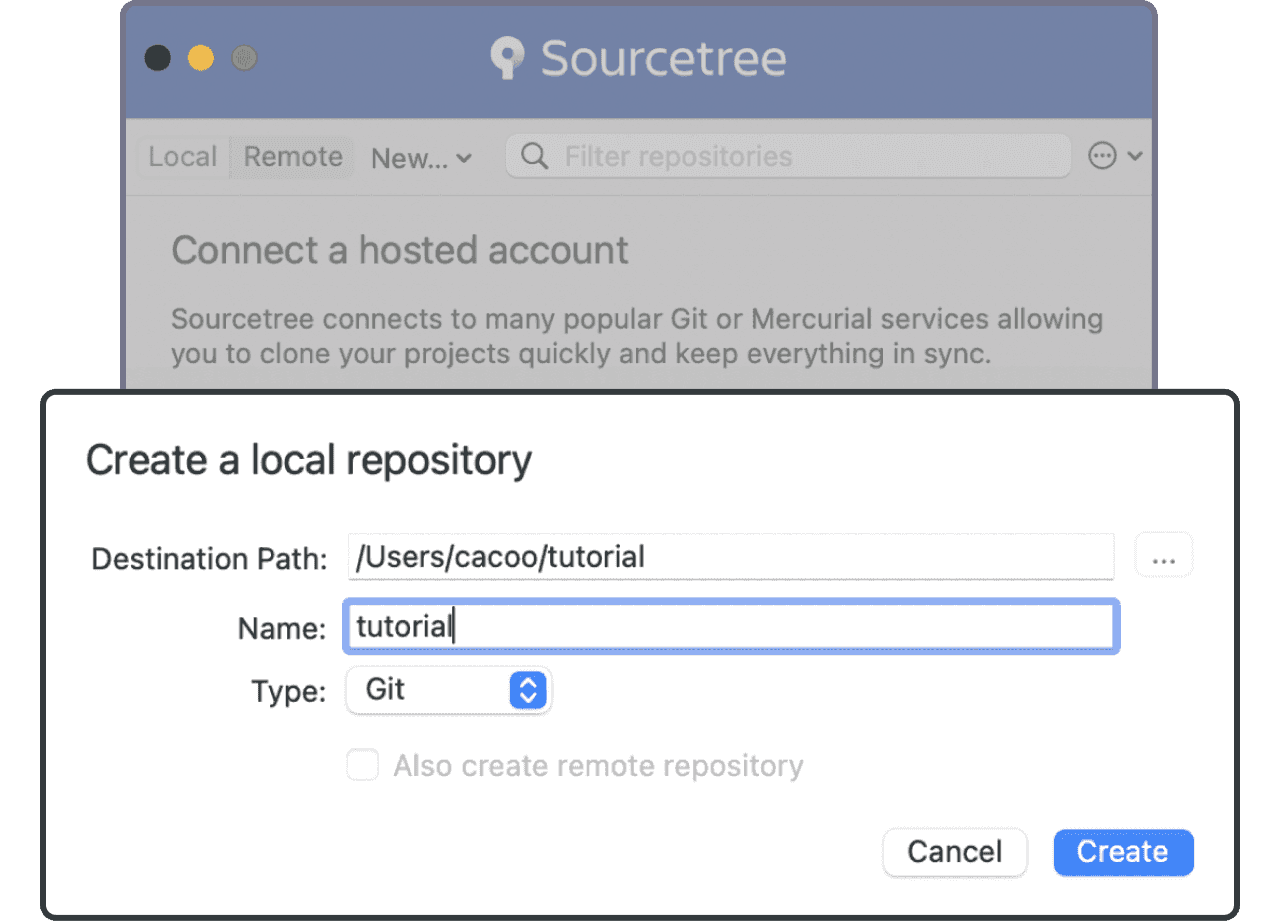
Task: Click the Filter repositories search field
Action: point(787,156)
